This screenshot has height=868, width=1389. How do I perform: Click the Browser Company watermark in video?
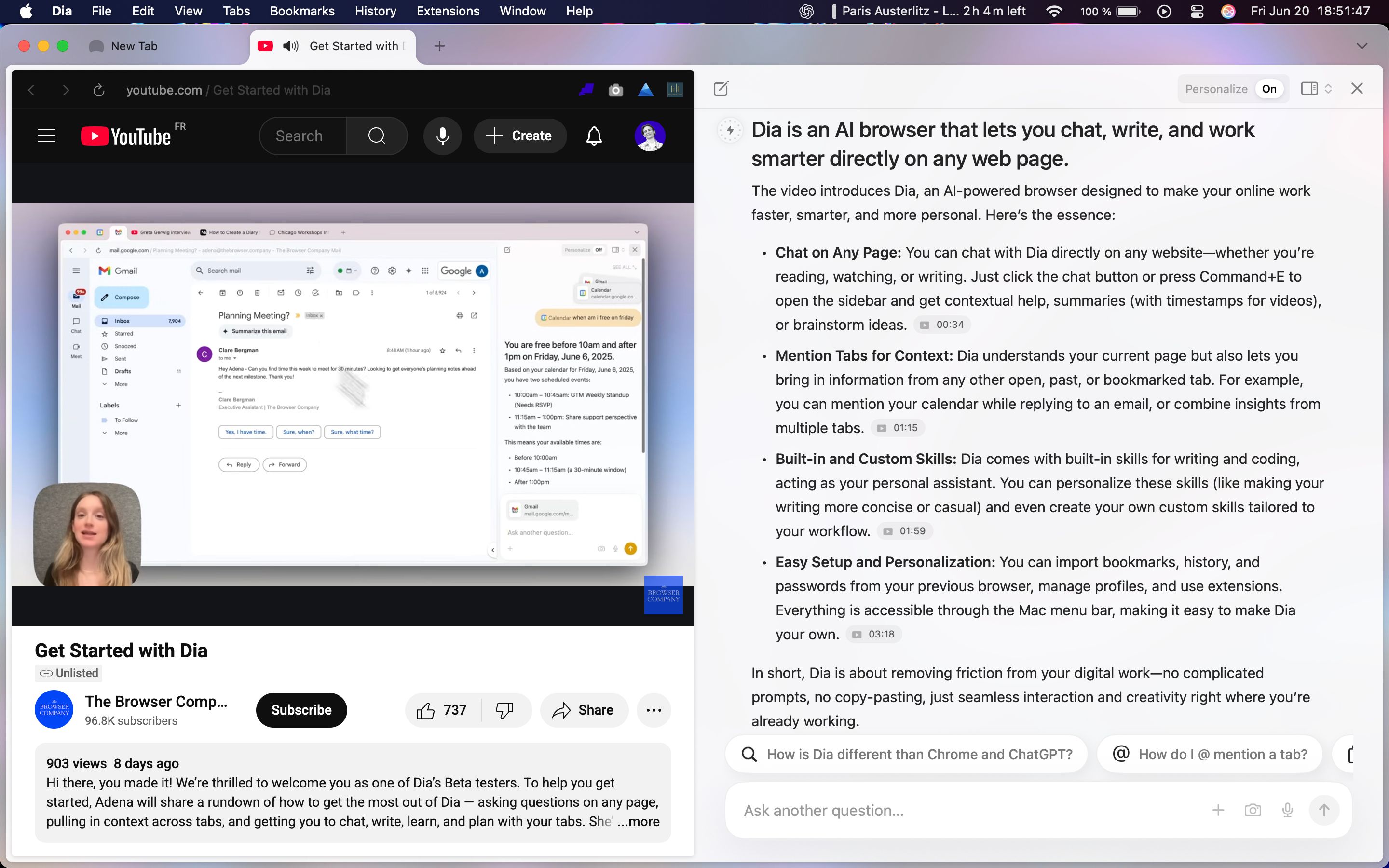click(664, 595)
